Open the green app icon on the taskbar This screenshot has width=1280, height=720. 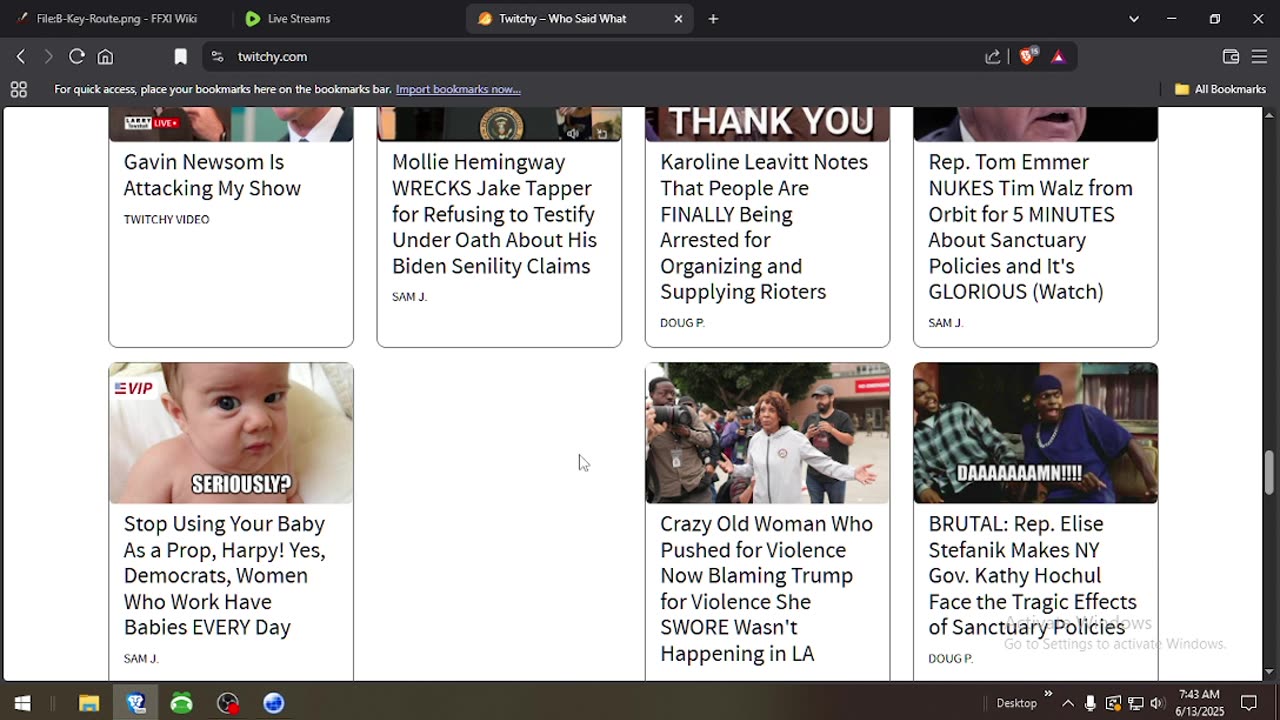pos(182,703)
